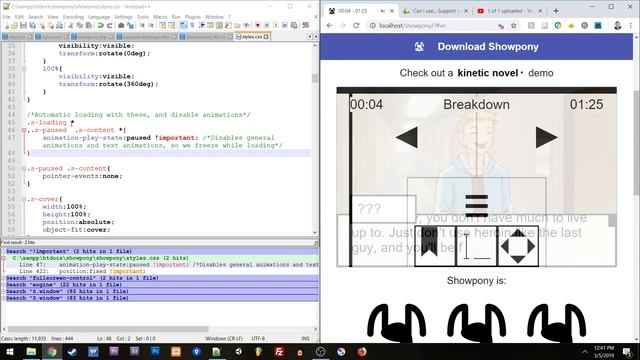Click the Replace icon in Notepad++ toolbar
This screenshot has height=360, width=640.
[x=130, y=25]
